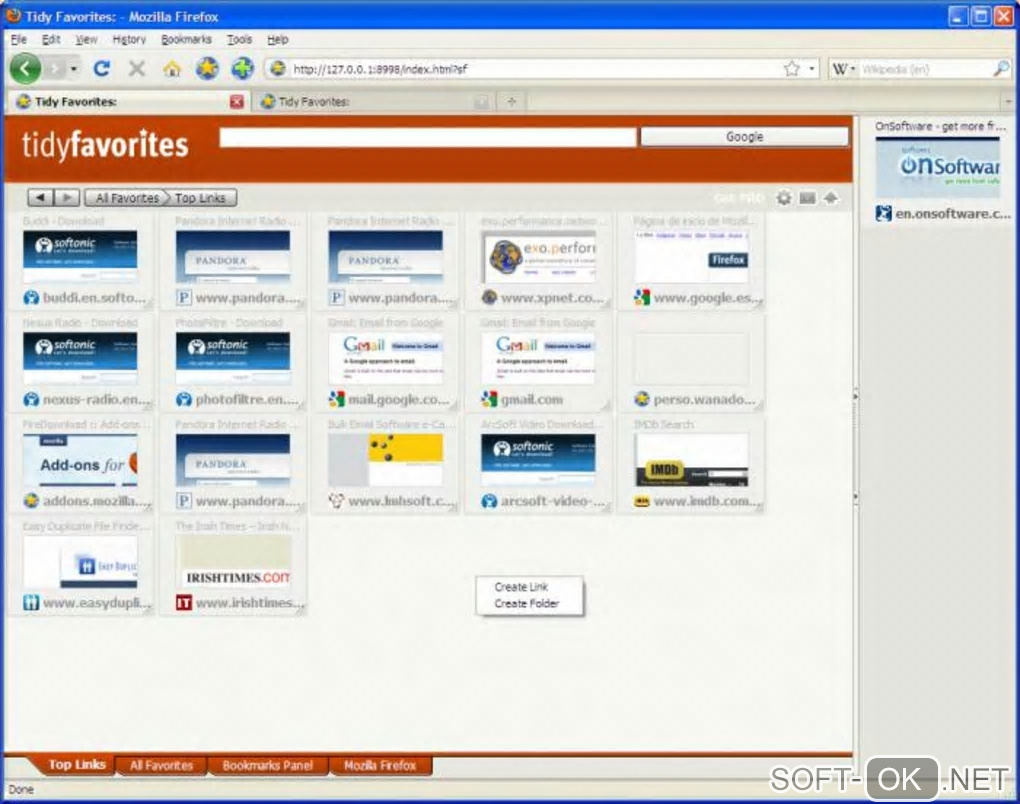This screenshot has width=1020, height=804.
Task: Open the www.lmhsoft.c... yellow thumbnail
Action: tap(385, 461)
